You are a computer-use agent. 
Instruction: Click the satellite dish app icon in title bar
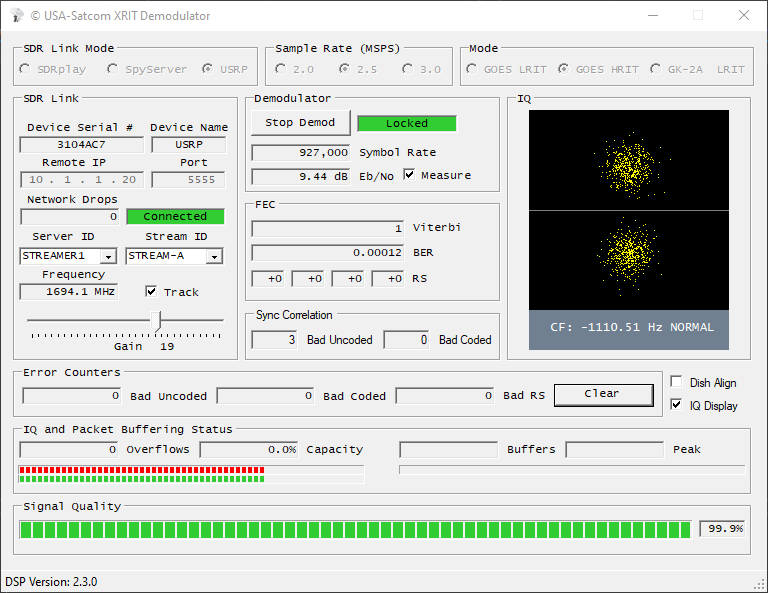17,16
